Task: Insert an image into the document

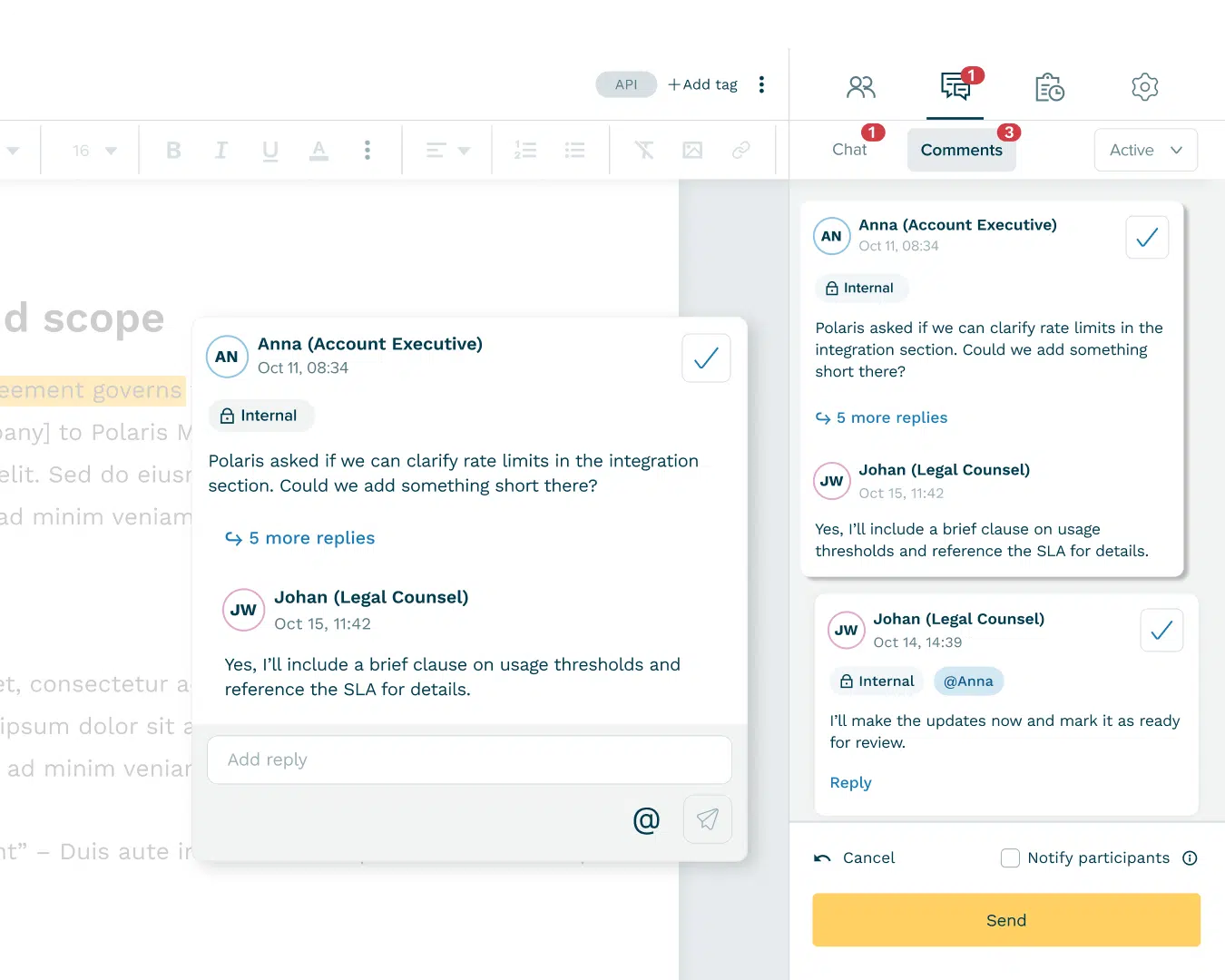Action: pos(692,151)
